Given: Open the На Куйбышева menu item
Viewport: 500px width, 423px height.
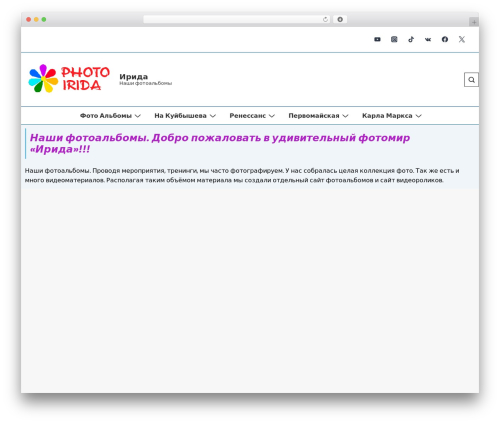Looking at the screenshot, I should point(180,116).
